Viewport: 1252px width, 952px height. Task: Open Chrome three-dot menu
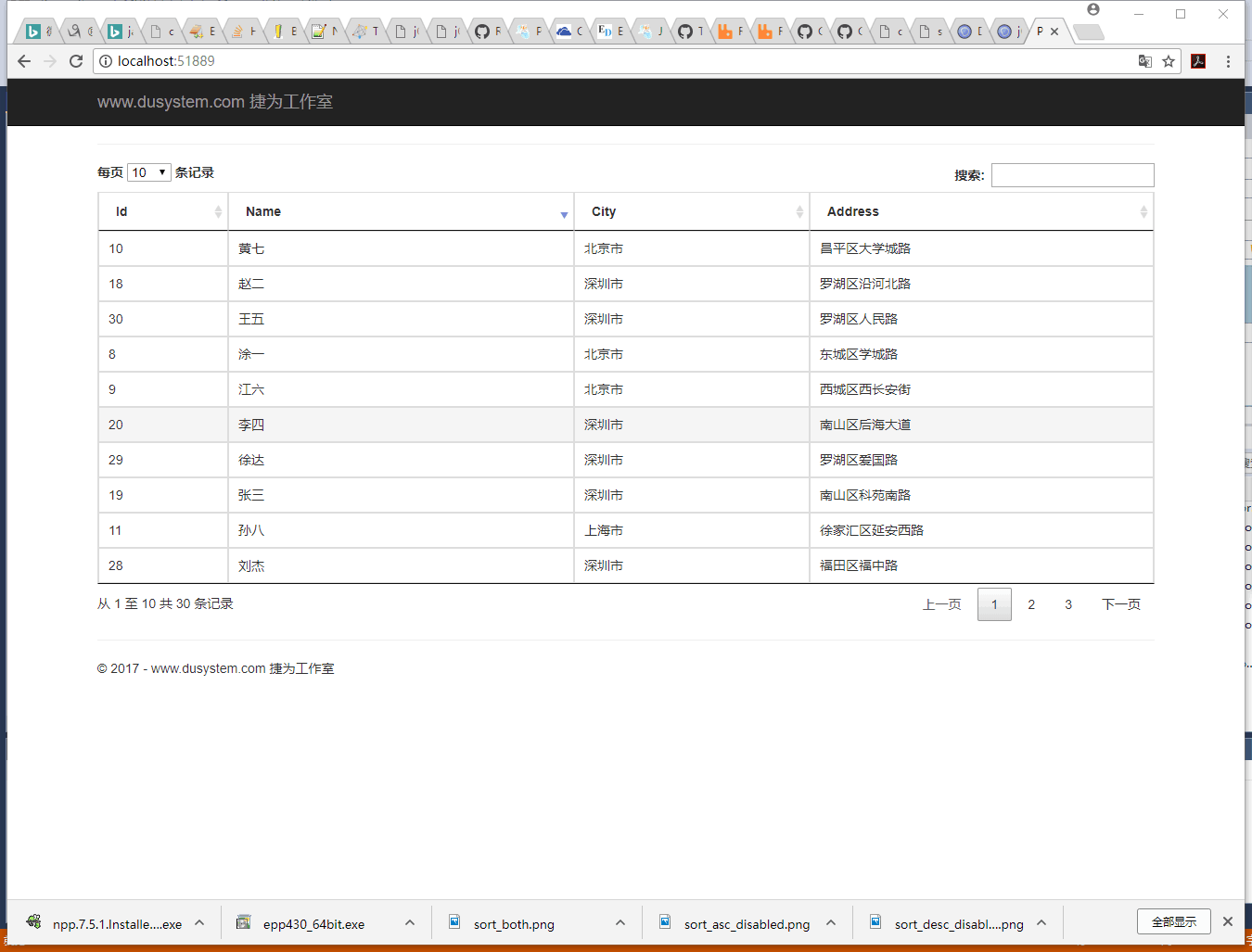point(1228,61)
